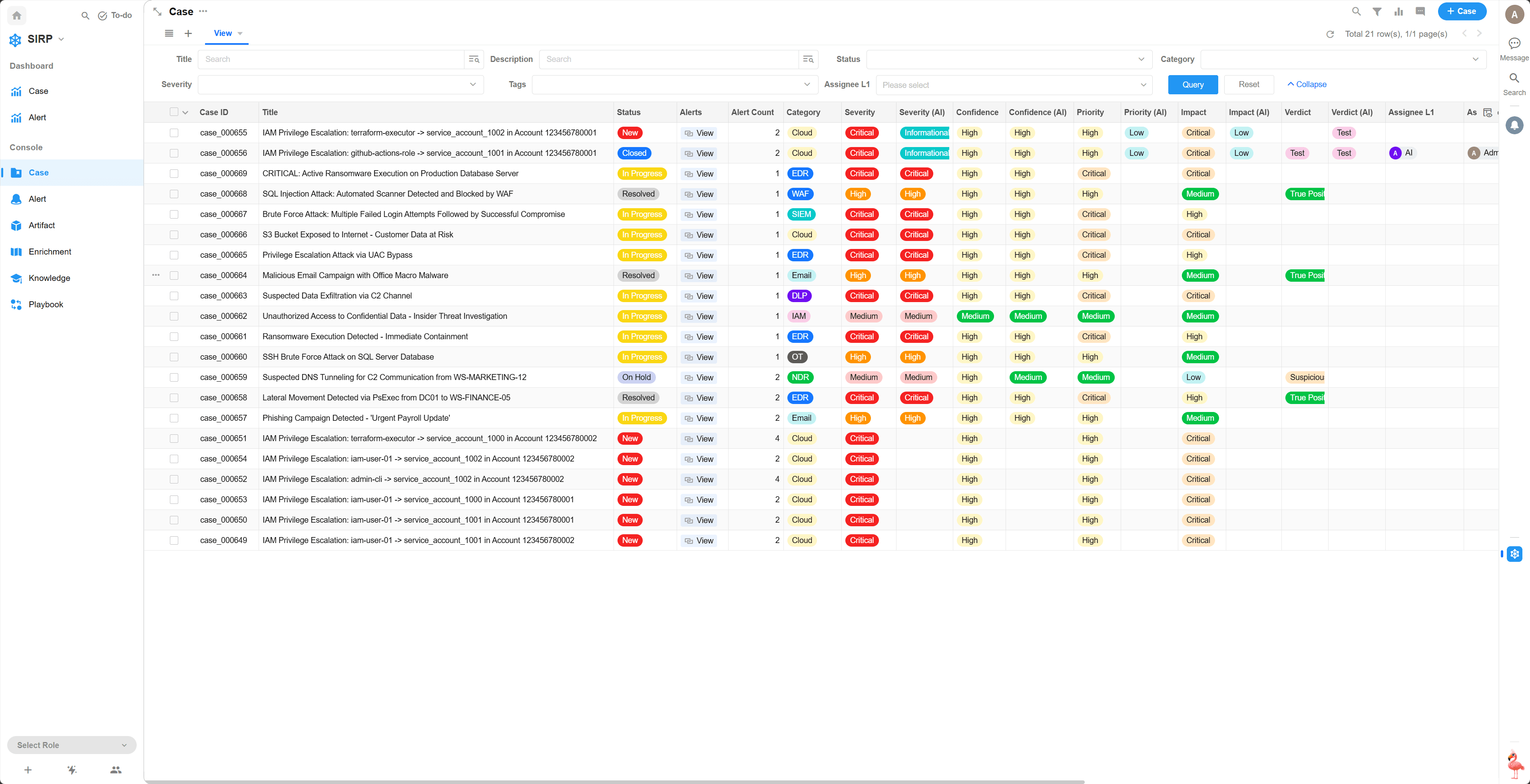Open the bar chart icon in header
The height and width of the screenshot is (784, 1530).
(x=1399, y=11)
